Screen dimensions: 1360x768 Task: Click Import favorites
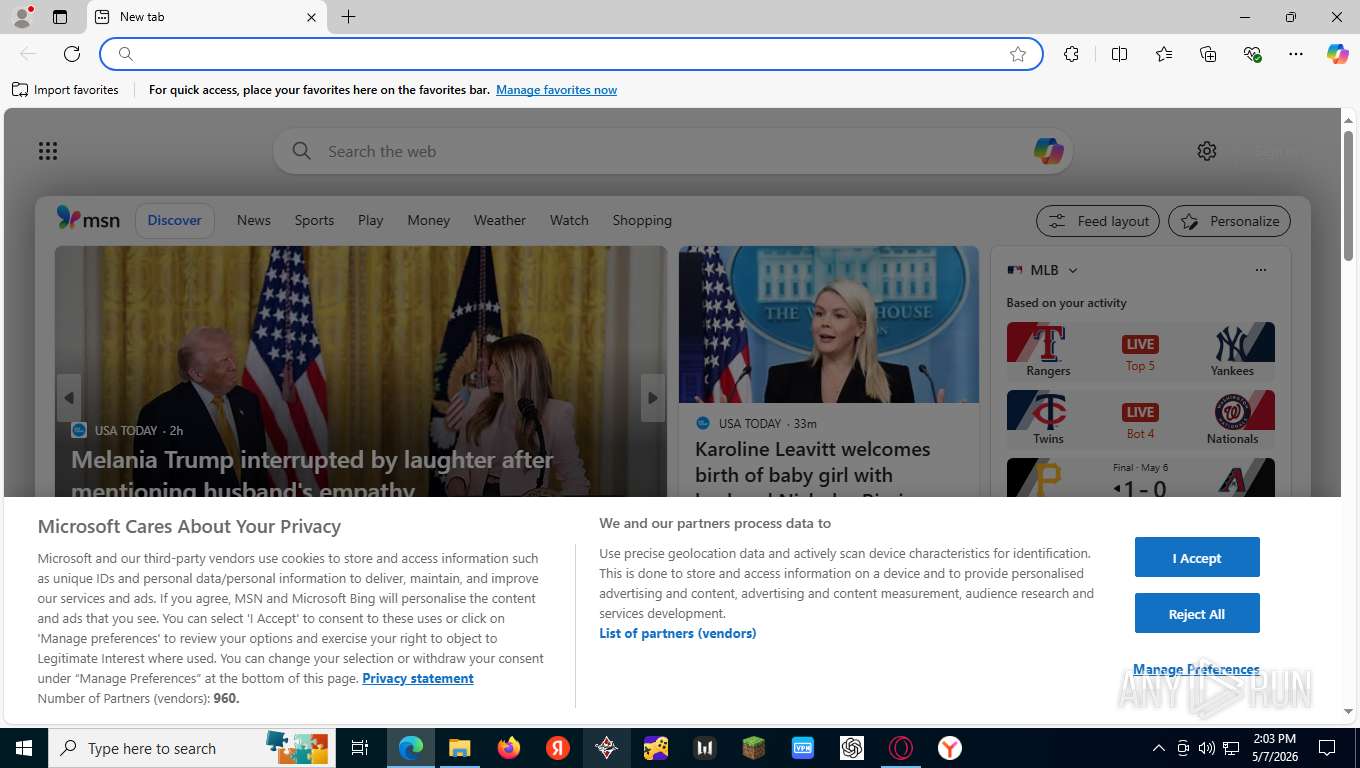(65, 90)
